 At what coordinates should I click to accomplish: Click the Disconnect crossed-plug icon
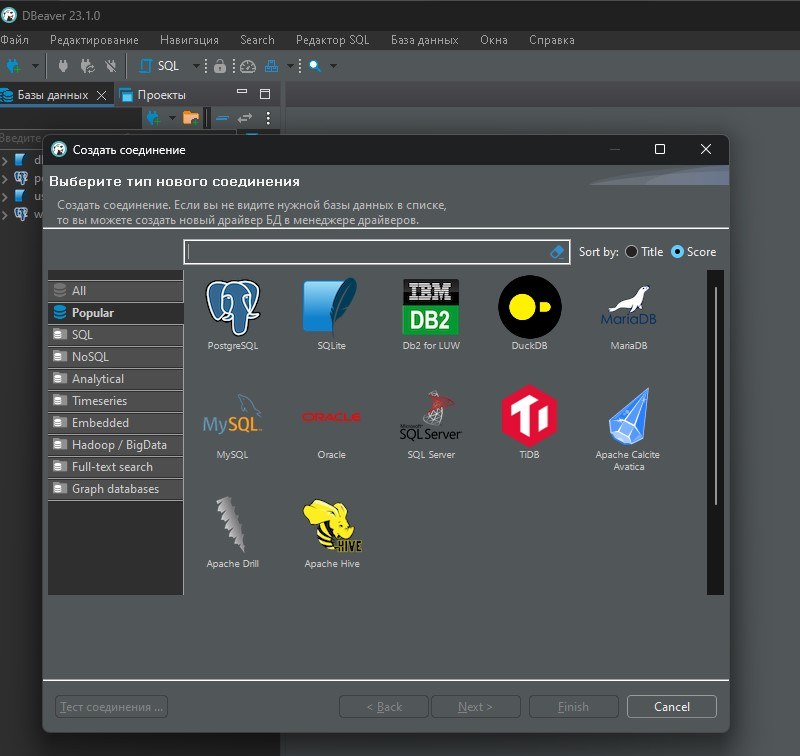click(x=111, y=66)
